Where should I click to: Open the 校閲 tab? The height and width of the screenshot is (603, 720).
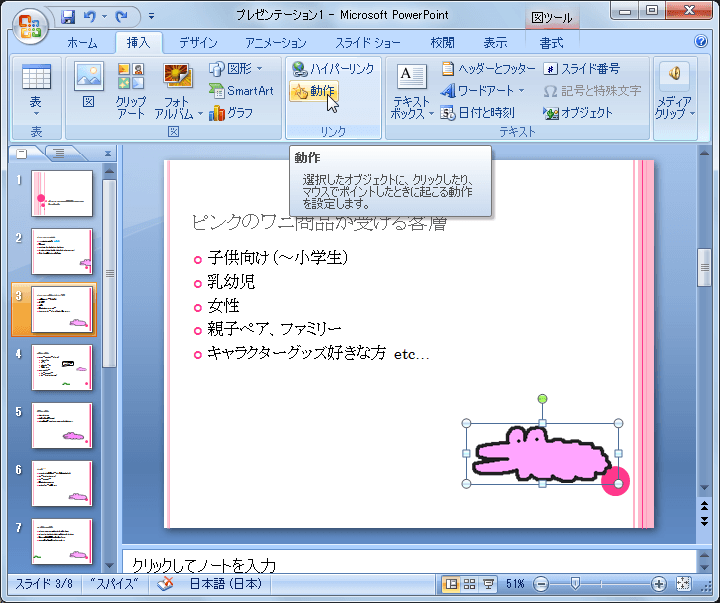(442, 43)
